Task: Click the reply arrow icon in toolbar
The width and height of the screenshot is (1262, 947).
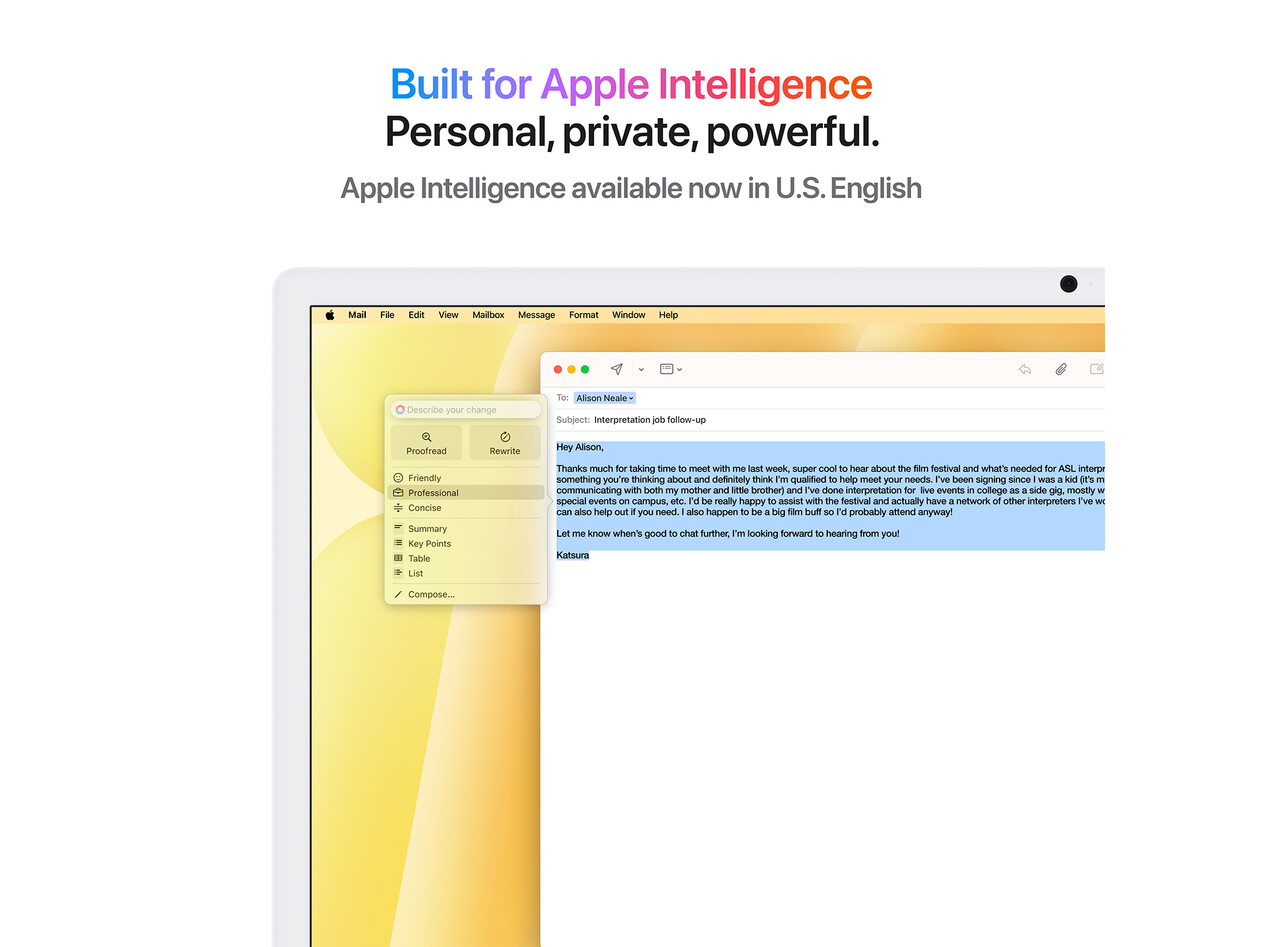Action: [x=1025, y=369]
